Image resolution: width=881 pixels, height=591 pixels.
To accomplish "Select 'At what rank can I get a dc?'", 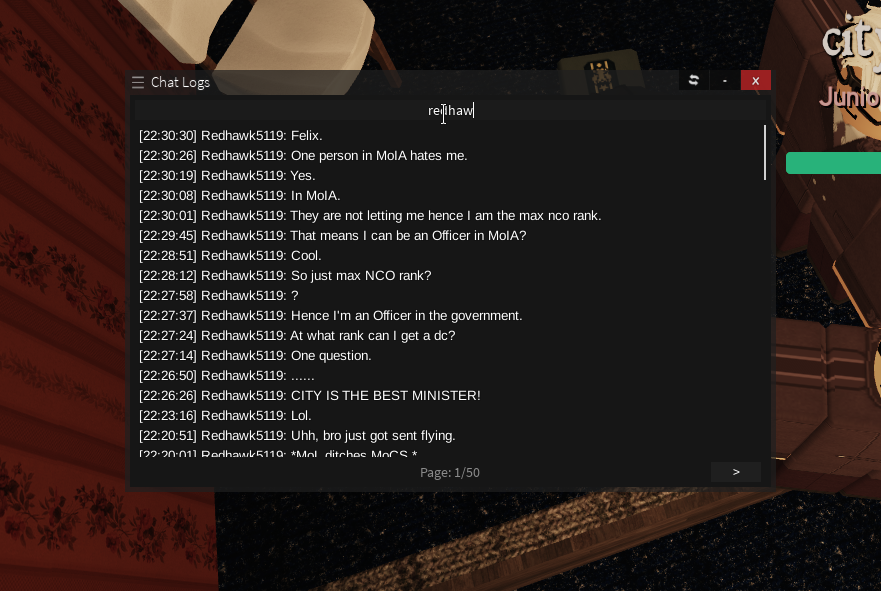I will click(297, 335).
